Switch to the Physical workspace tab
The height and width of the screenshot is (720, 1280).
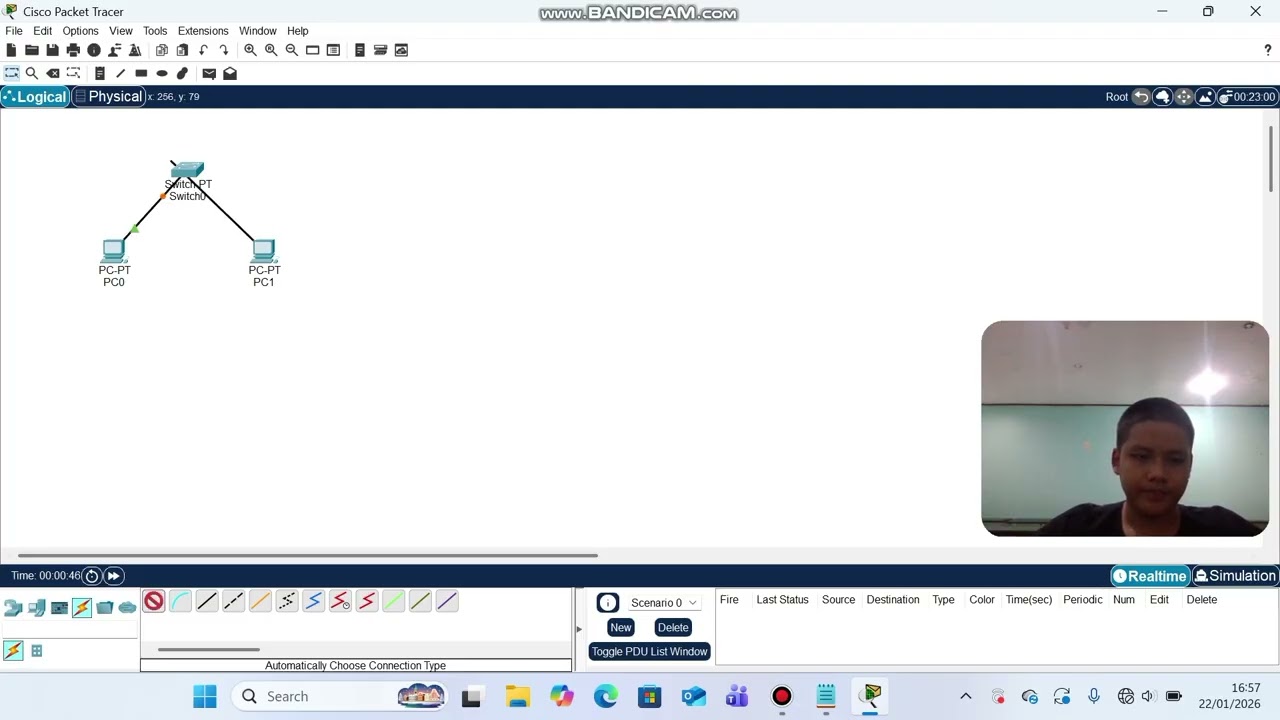click(108, 97)
